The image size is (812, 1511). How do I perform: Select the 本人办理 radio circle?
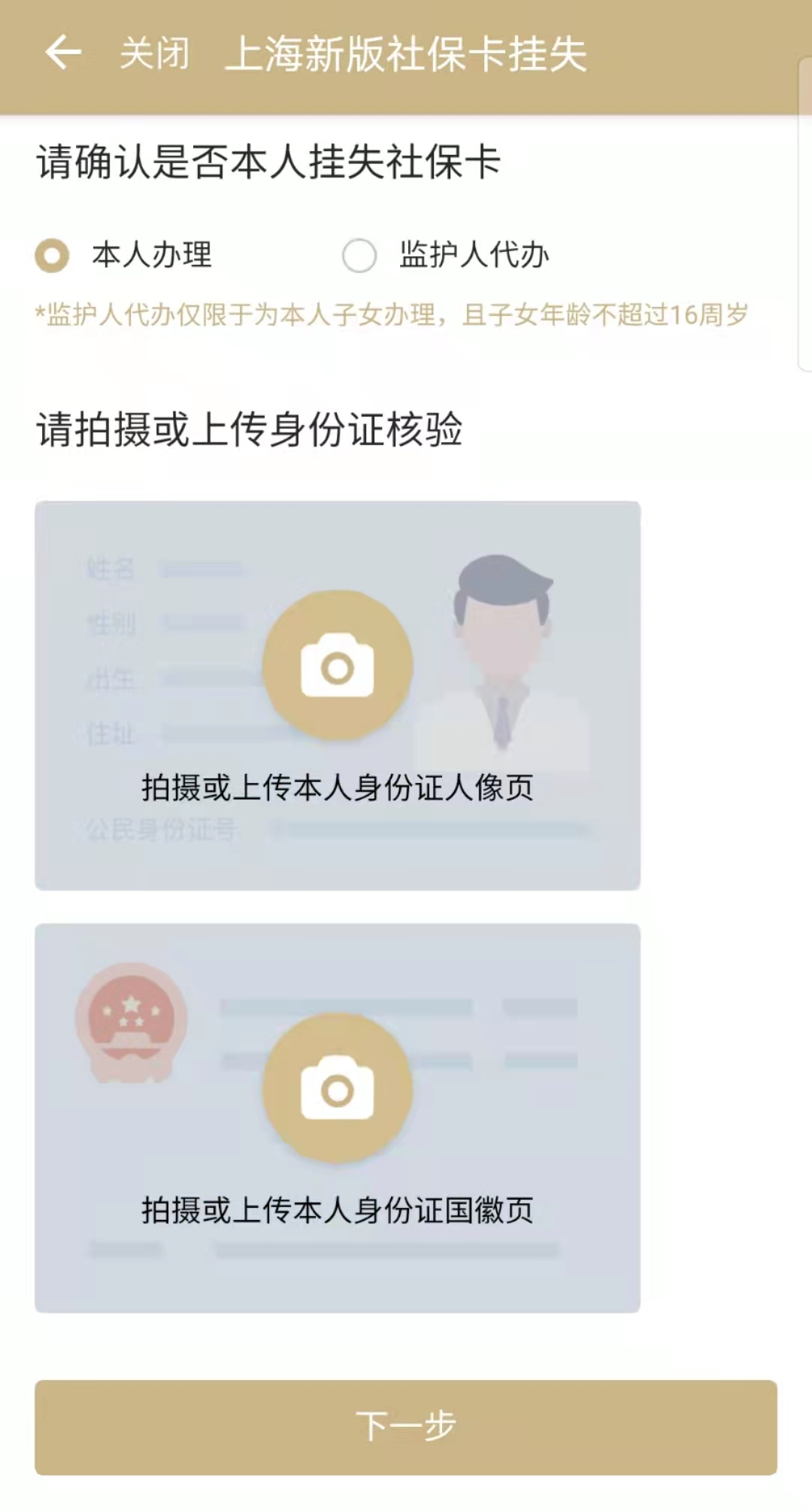coord(52,255)
